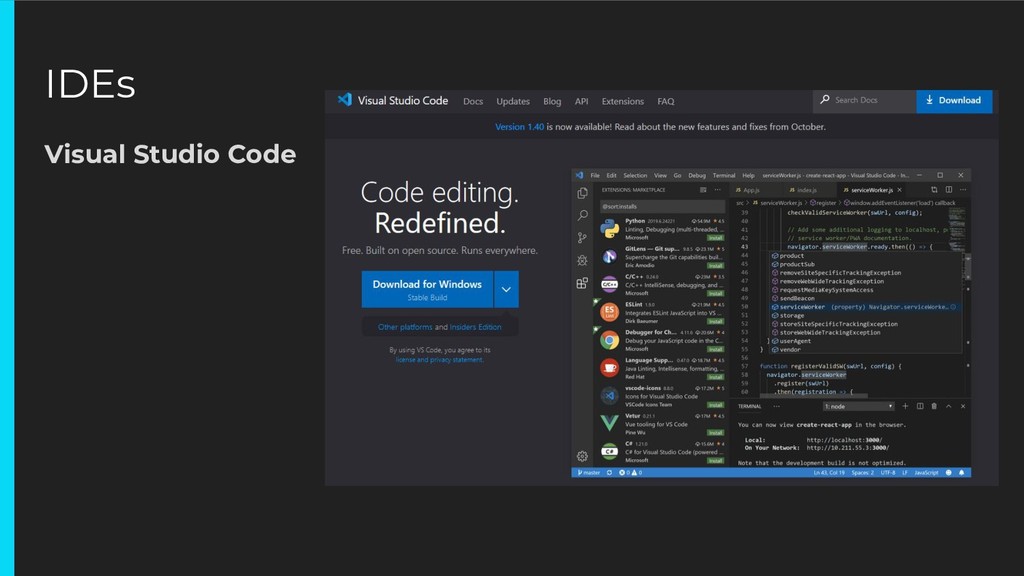Open the Terminal menu in the editor
Image resolution: width=1024 pixels, height=576 pixels.
(724, 175)
